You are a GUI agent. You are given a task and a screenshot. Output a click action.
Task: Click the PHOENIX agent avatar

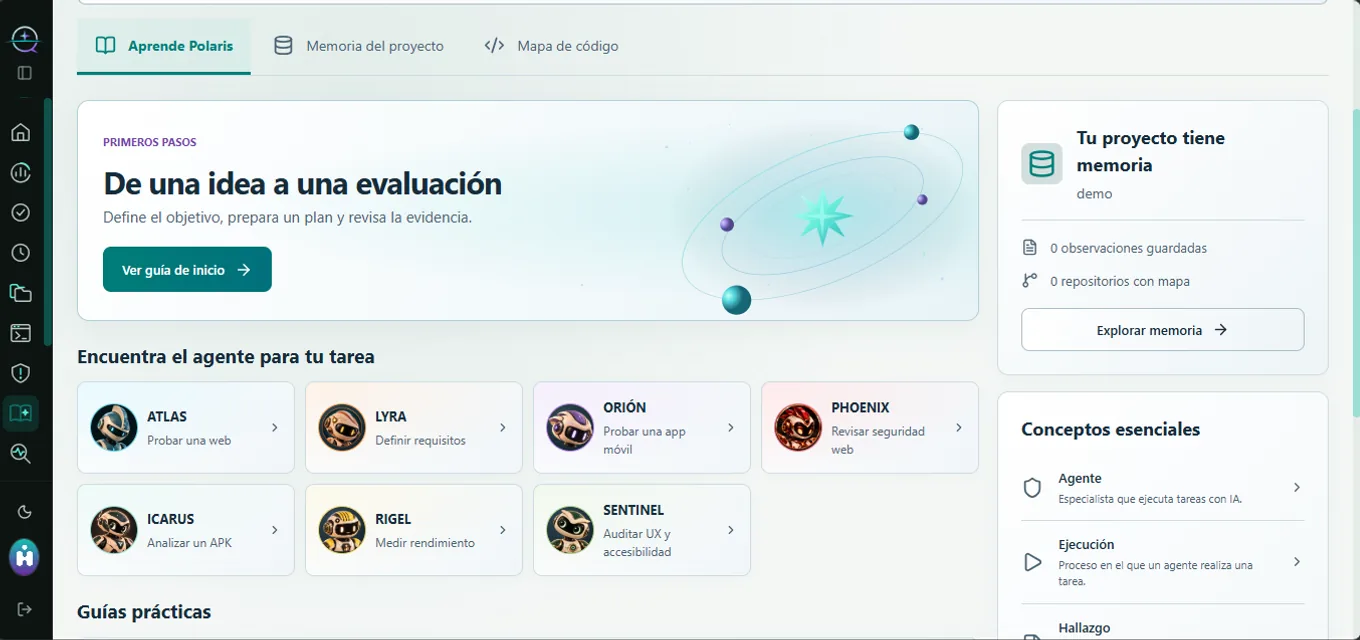tap(798, 427)
